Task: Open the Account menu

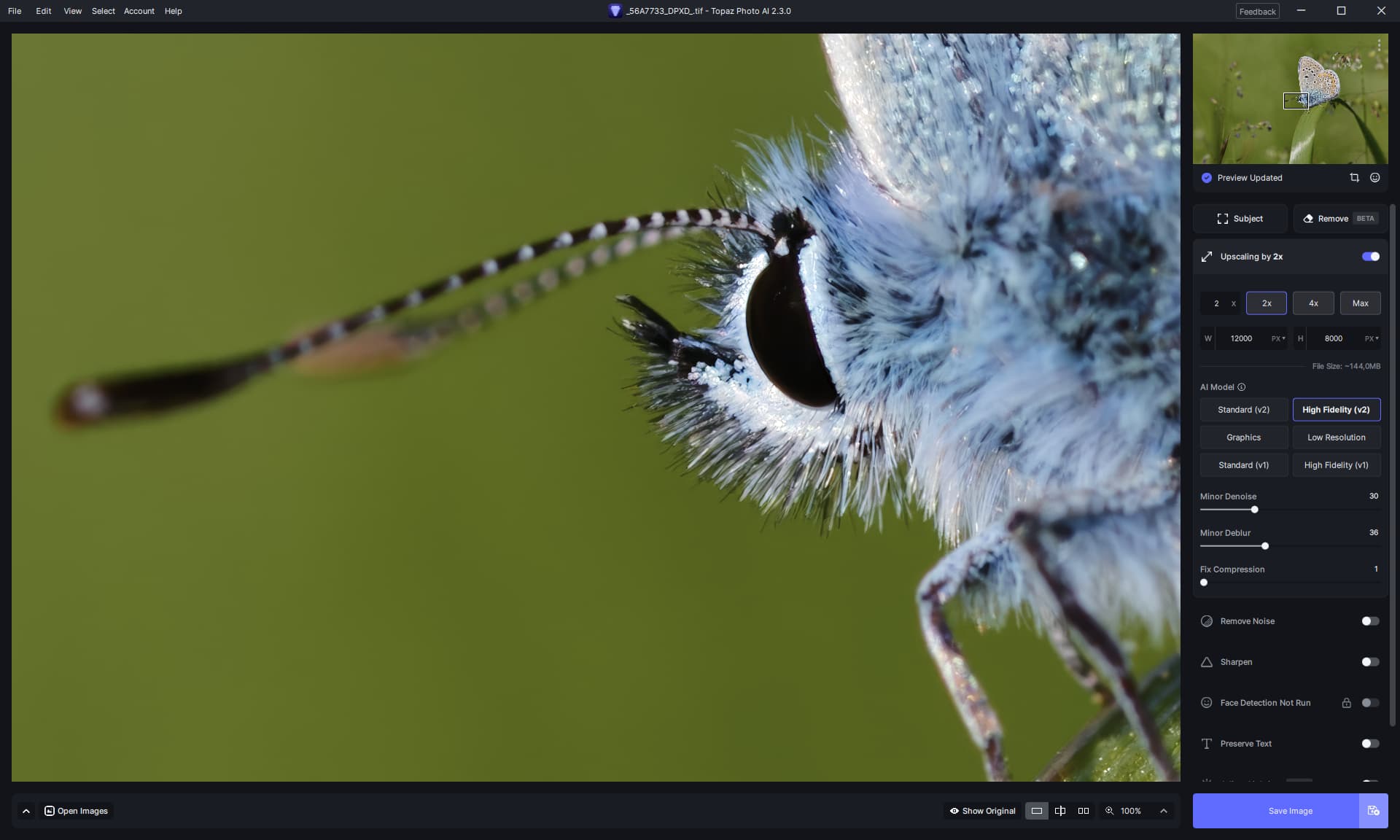Action: 139,11
